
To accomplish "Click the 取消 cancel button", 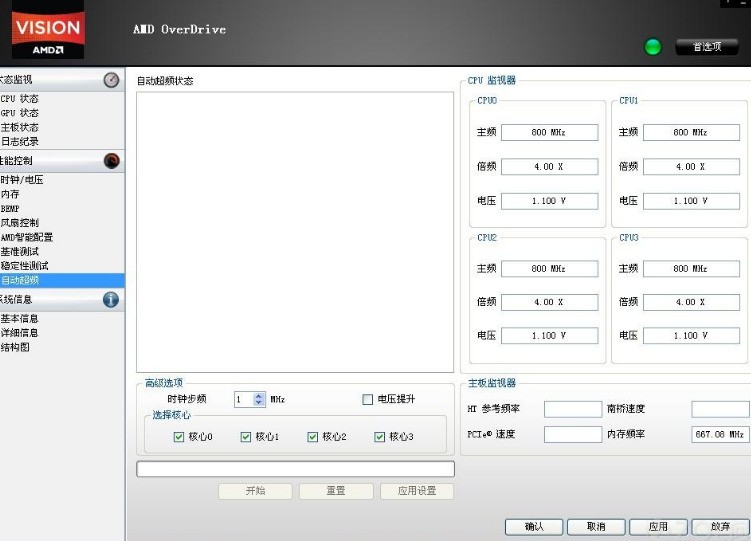I will (596, 527).
